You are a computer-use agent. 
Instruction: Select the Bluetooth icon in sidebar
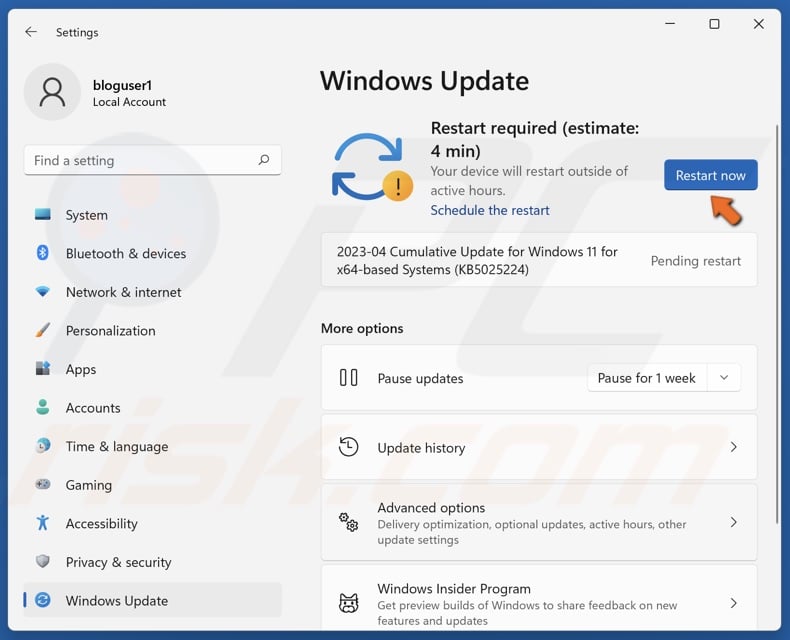(x=43, y=253)
